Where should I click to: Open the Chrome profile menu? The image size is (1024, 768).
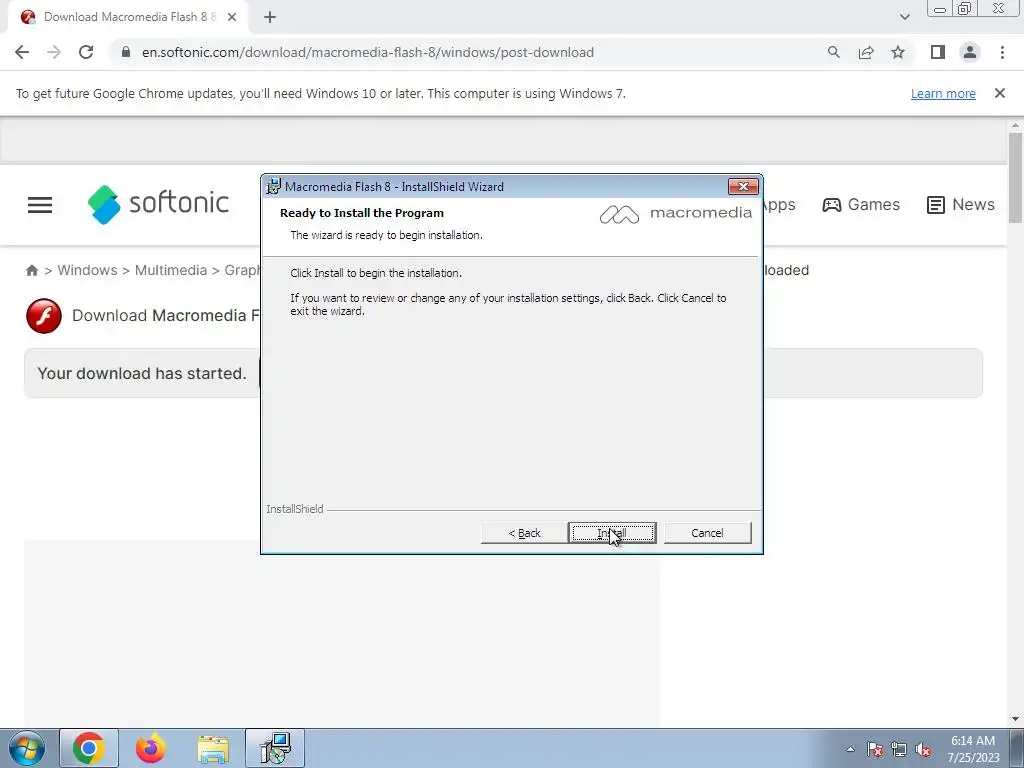point(970,52)
